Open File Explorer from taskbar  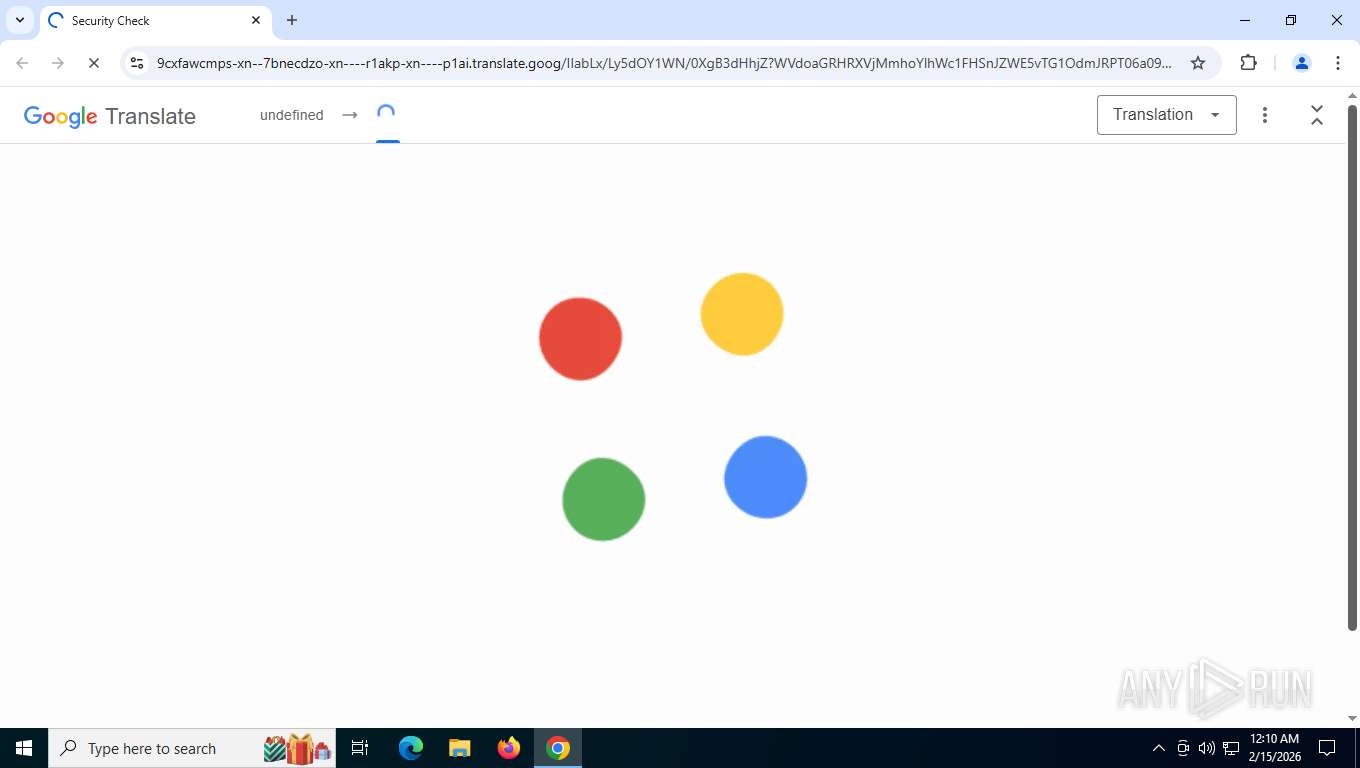click(x=460, y=748)
